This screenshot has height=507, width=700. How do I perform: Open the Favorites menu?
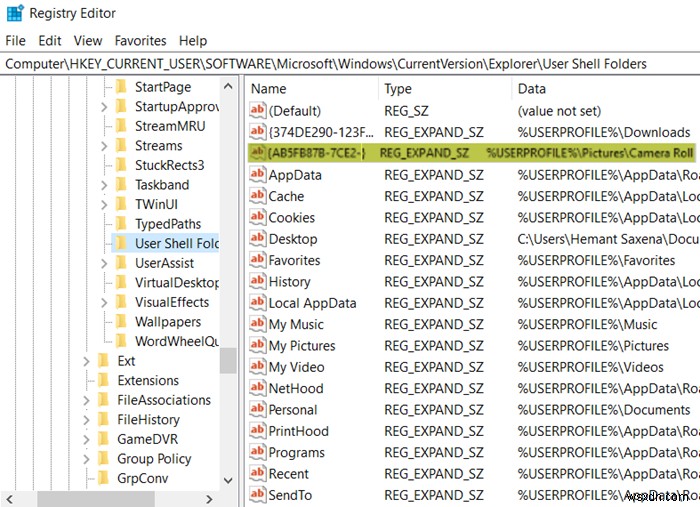140,41
